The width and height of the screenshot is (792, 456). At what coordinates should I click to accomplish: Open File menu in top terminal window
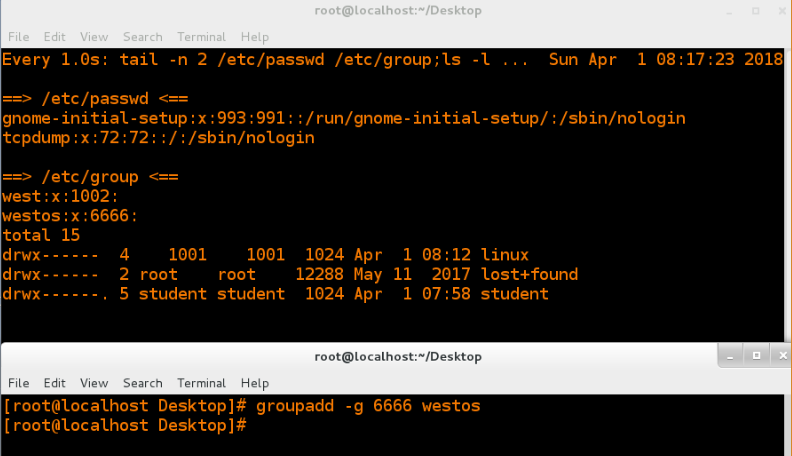19,37
